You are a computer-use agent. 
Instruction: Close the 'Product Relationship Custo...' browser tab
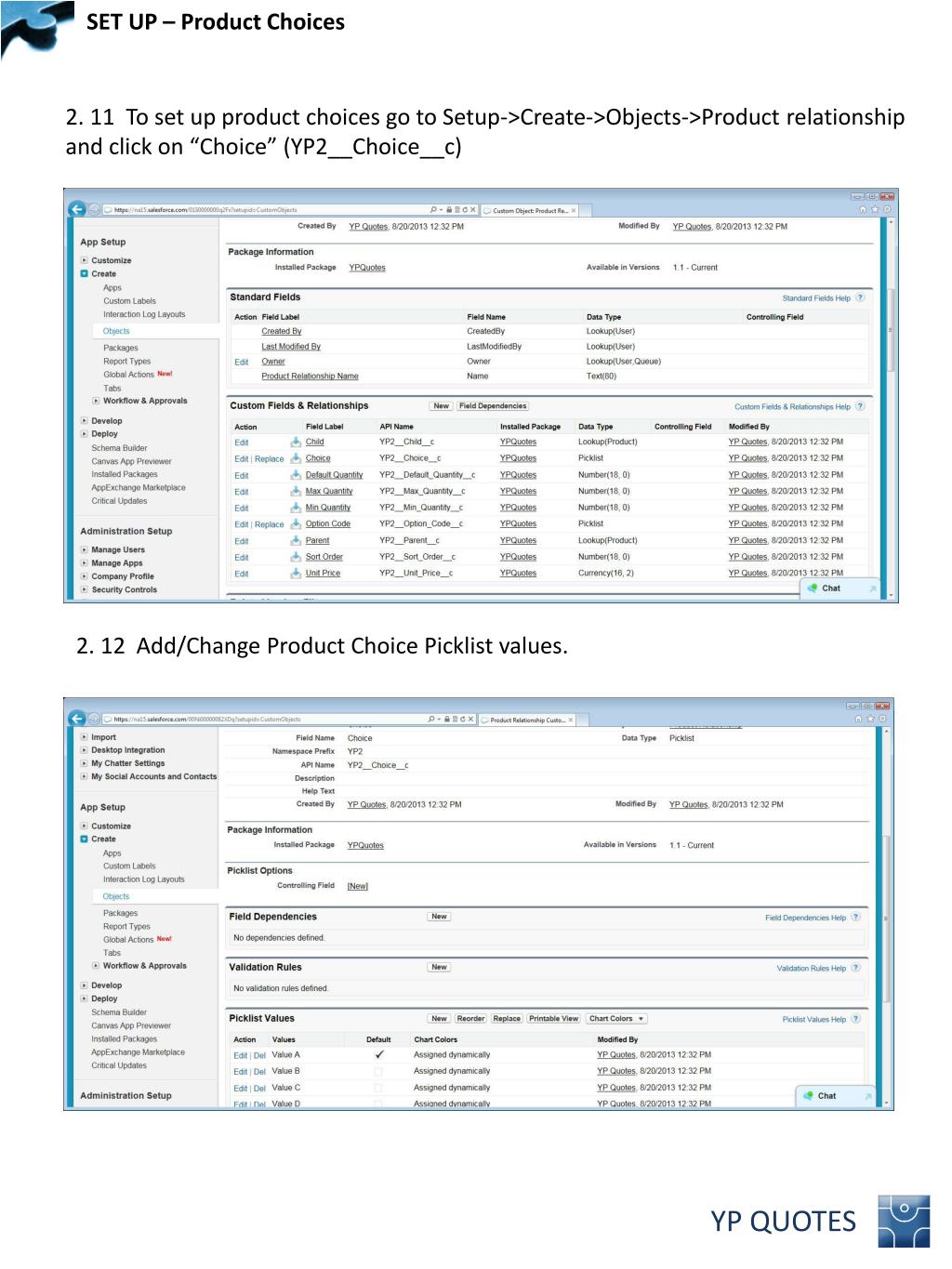click(571, 720)
